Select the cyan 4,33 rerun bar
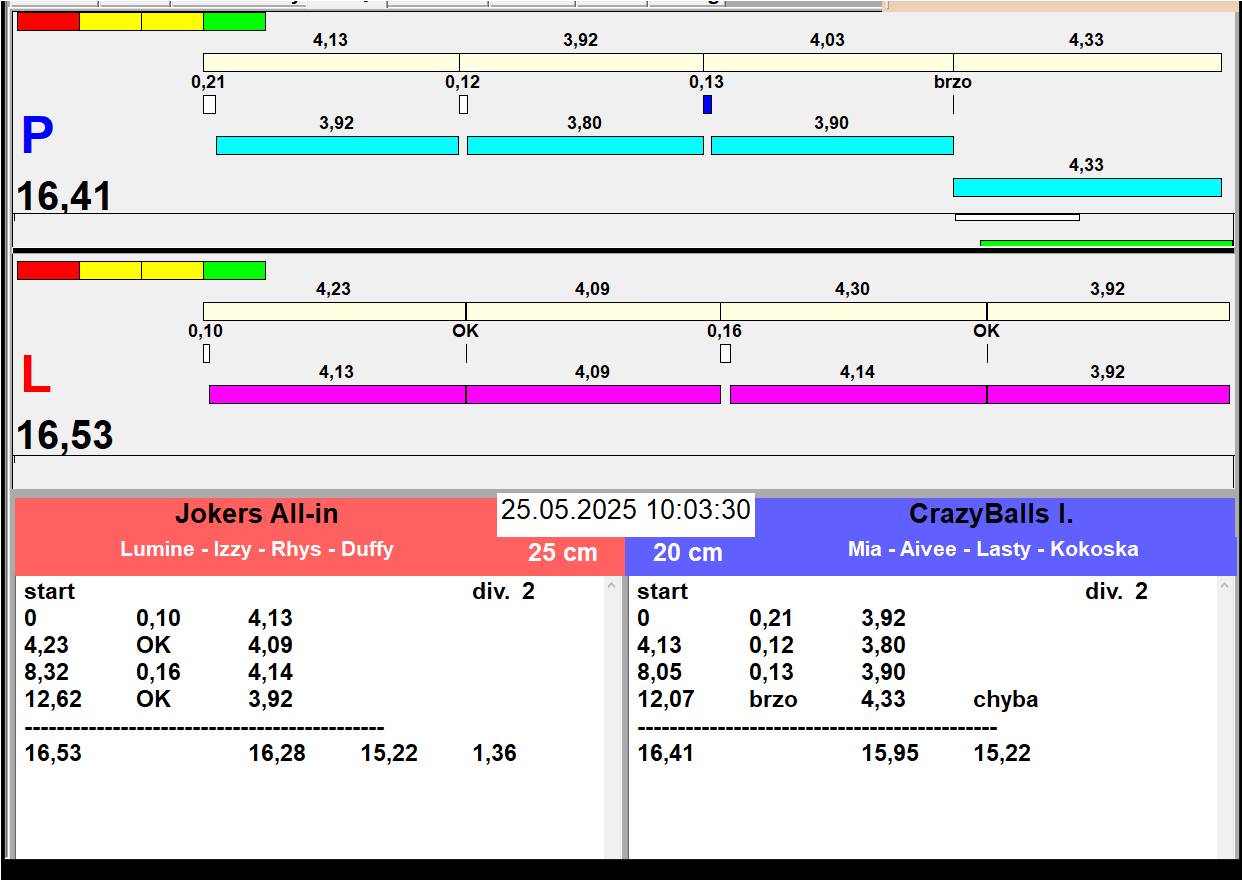Viewport: 1242px width, 880px height. (x=1087, y=187)
